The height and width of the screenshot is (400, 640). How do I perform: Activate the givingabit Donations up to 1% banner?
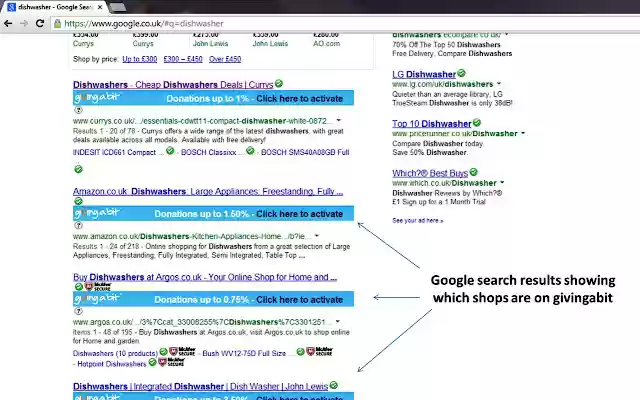pyautogui.click(x=213, y=98)
